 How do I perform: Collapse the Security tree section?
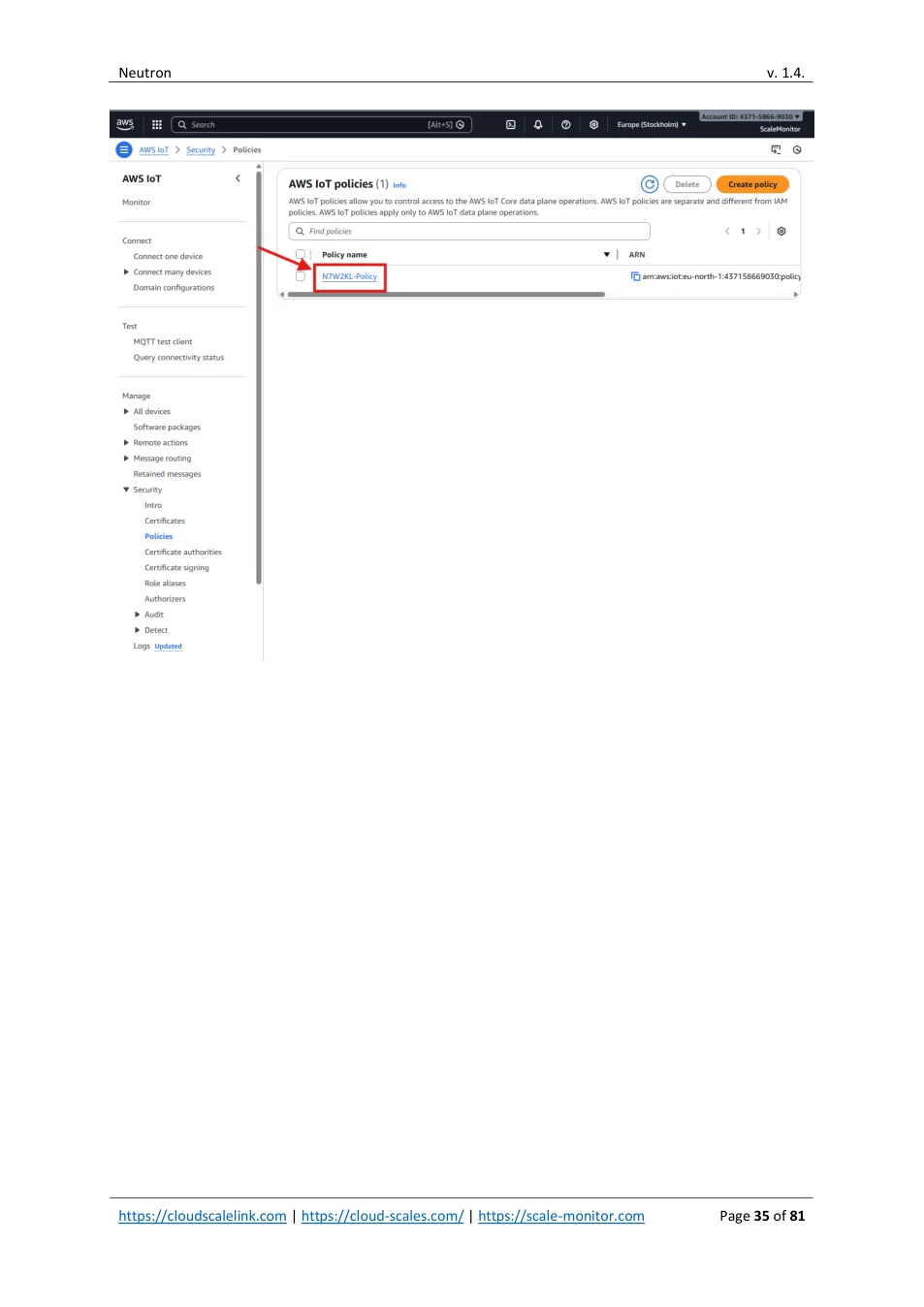[126, 490]
